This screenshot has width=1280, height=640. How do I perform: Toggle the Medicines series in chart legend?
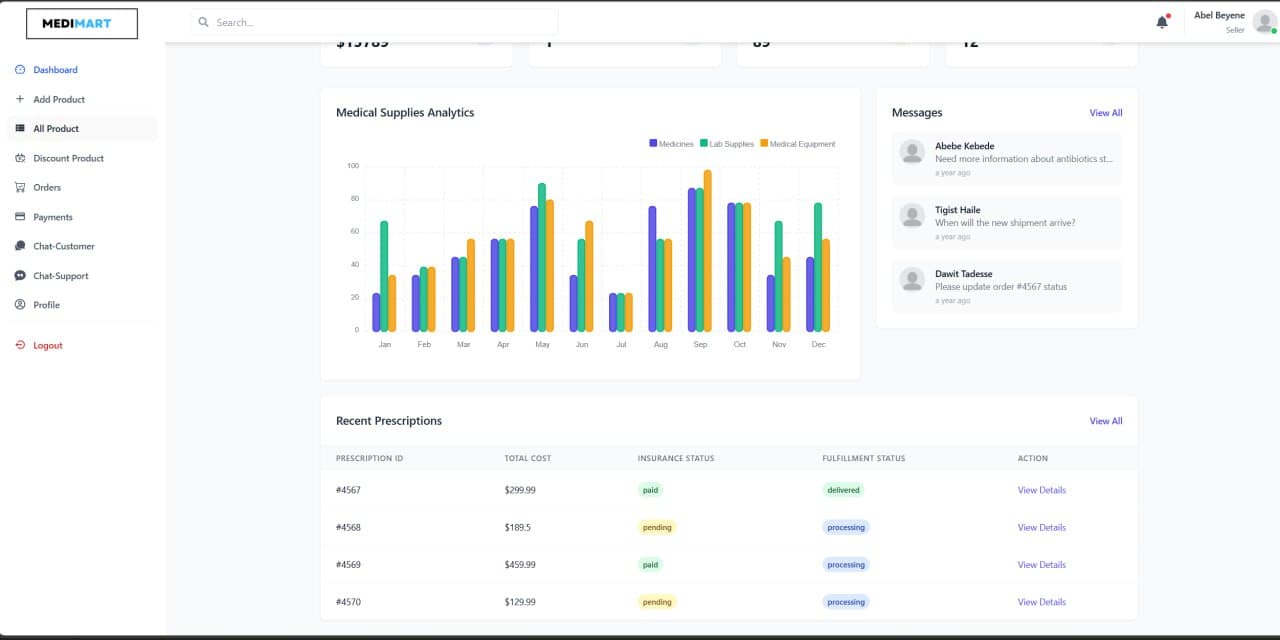(674, 143)
